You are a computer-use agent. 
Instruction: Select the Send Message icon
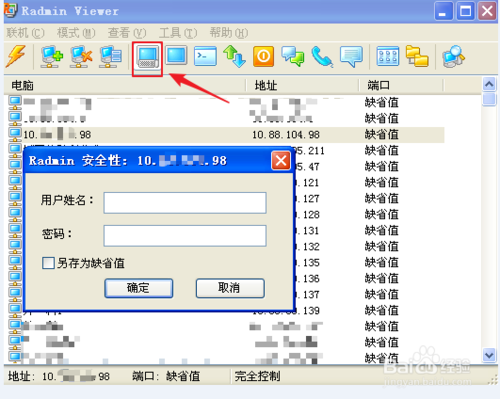[351, 57]
